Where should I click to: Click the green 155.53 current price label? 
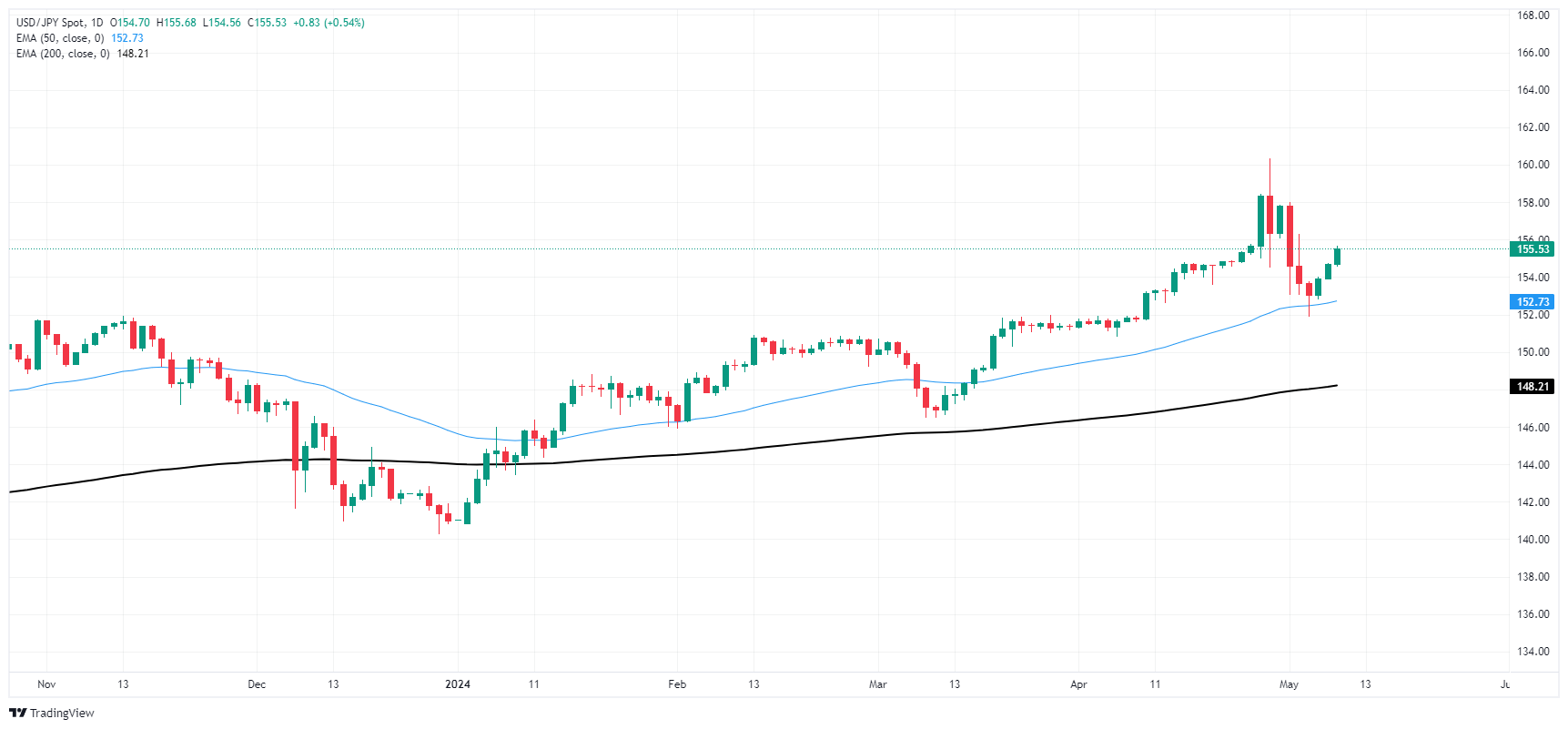[x=1533, y=248]
